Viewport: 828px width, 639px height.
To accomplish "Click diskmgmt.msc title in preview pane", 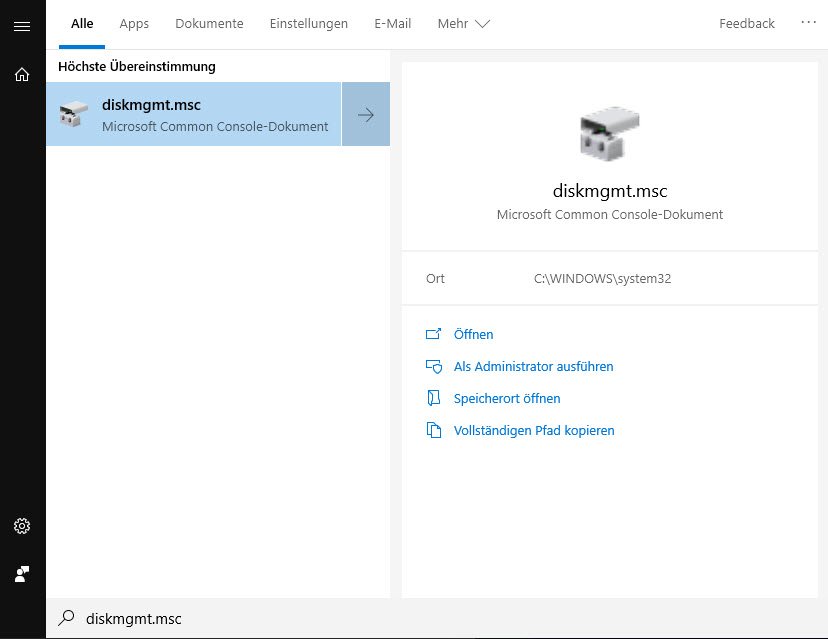I will coord(610,191).
